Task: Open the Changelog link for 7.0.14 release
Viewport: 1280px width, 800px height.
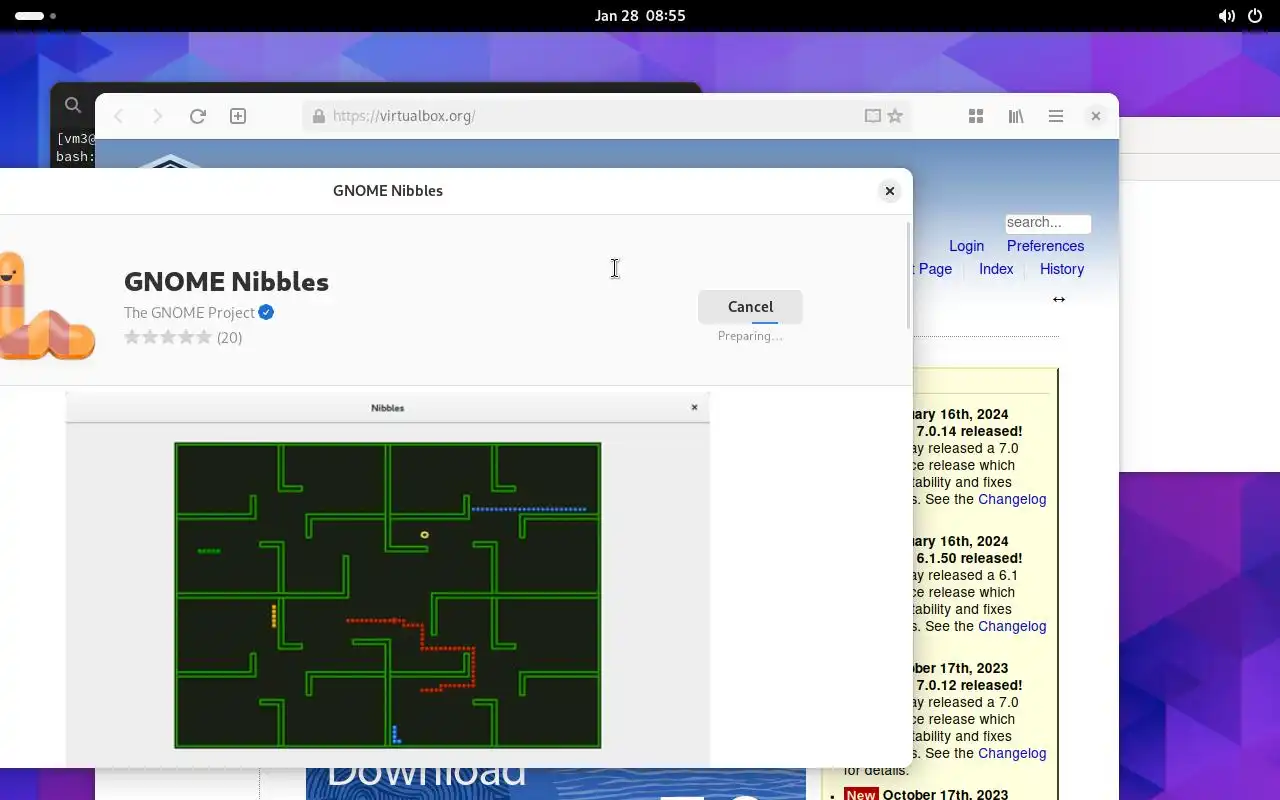Action: click(1012, 499)
